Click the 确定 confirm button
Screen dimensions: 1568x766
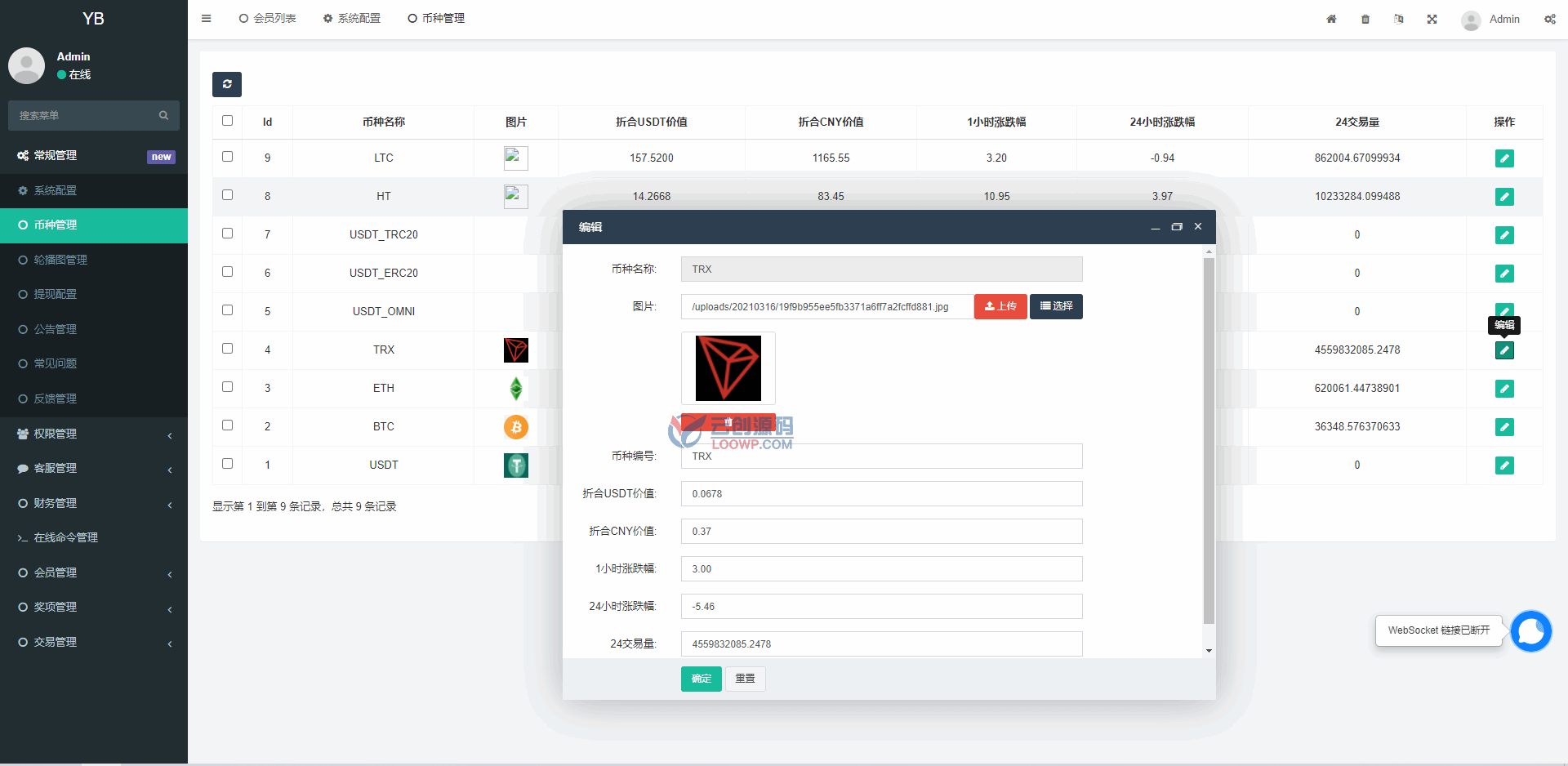[702, 679]
